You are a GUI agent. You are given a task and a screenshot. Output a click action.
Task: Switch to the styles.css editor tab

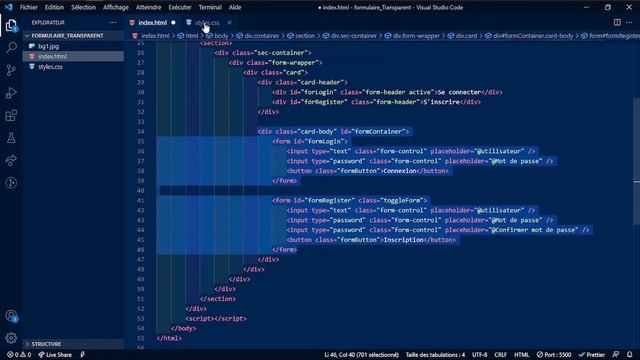point(207,22)
